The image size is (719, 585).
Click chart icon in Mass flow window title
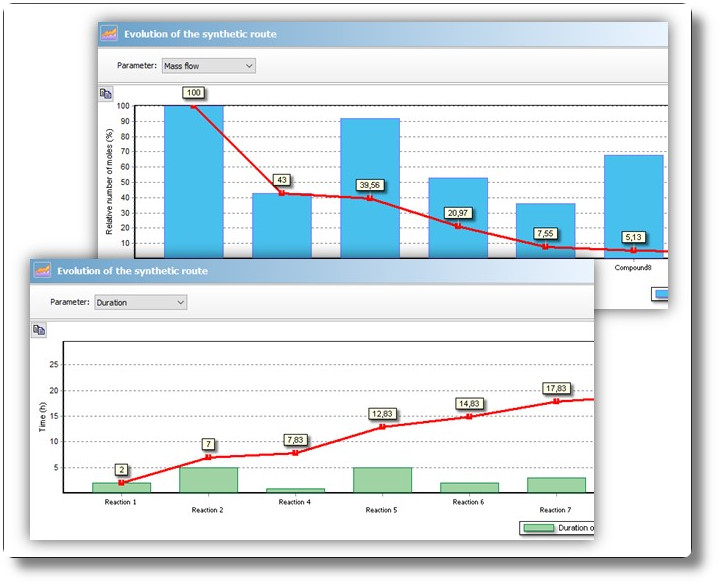[109, 33]
